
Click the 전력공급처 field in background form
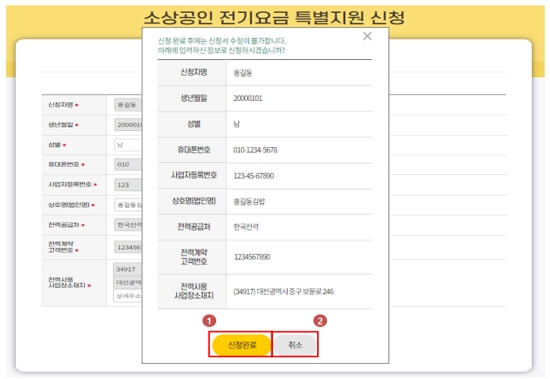pos(128,225)
